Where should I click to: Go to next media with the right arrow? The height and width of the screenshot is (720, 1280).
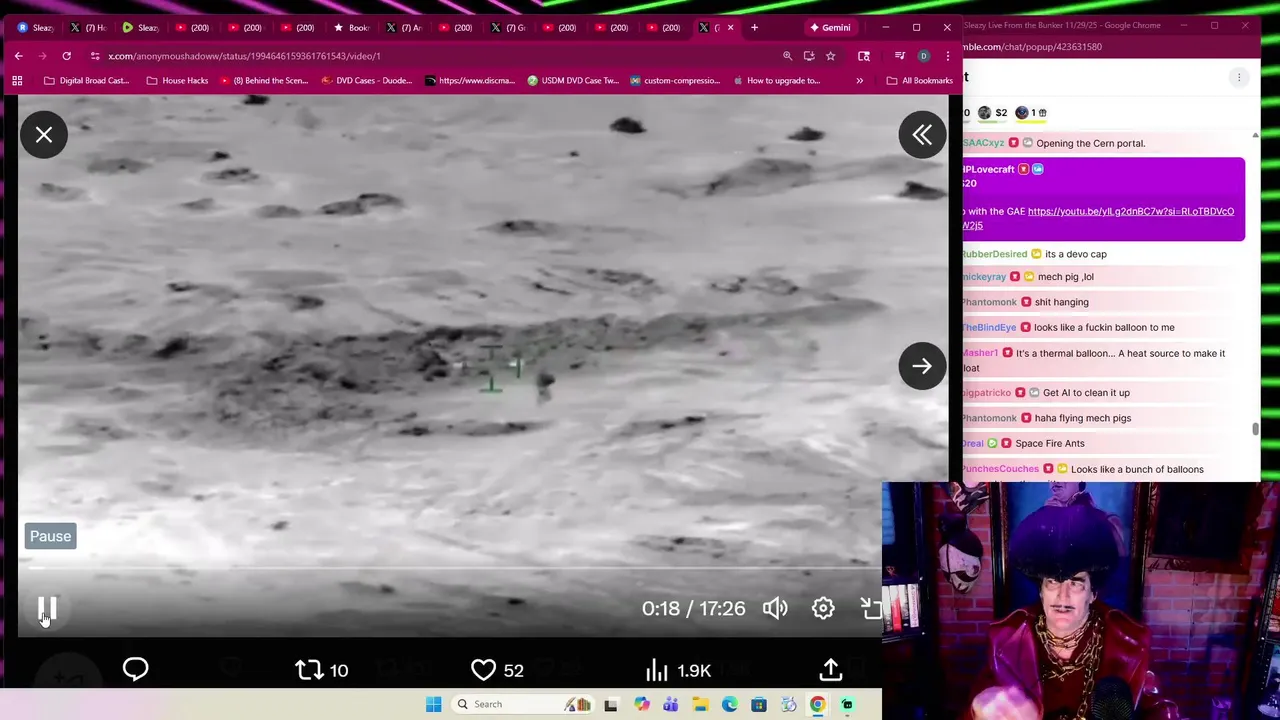[x=922, y=366]
